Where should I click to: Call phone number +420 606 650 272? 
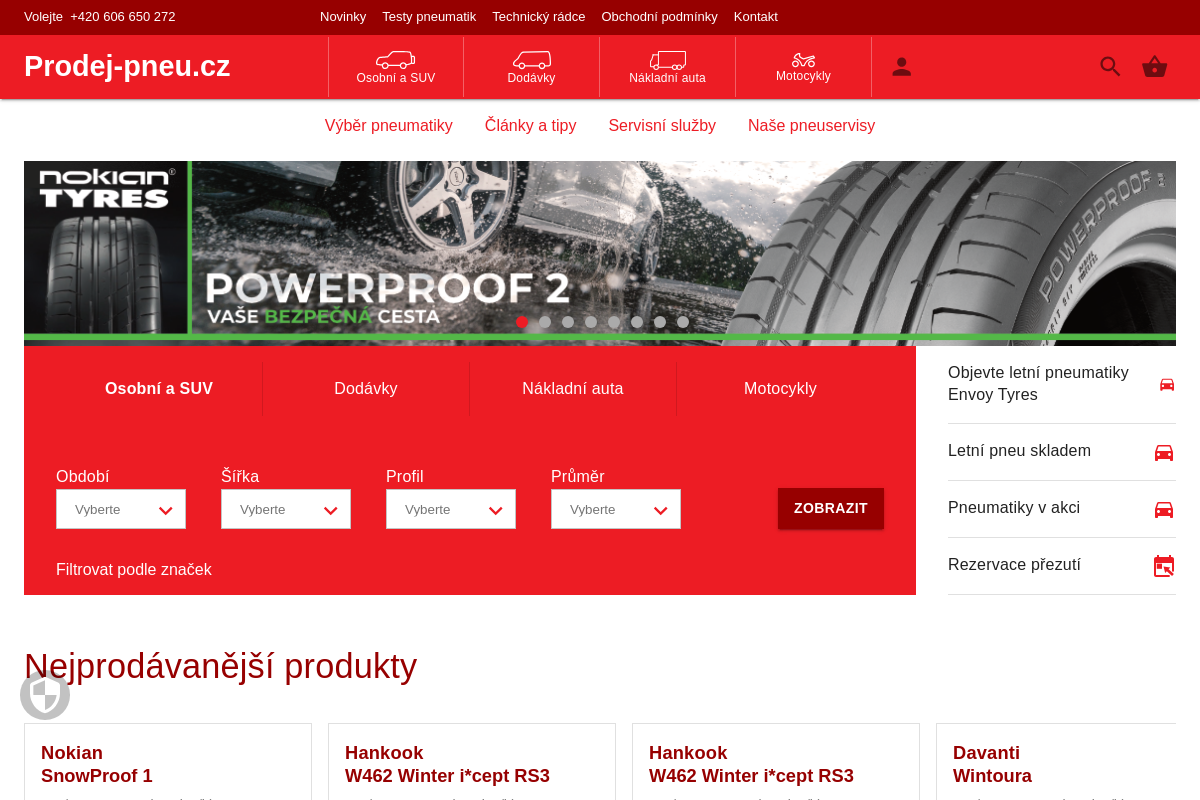click(x=123, y=16)
